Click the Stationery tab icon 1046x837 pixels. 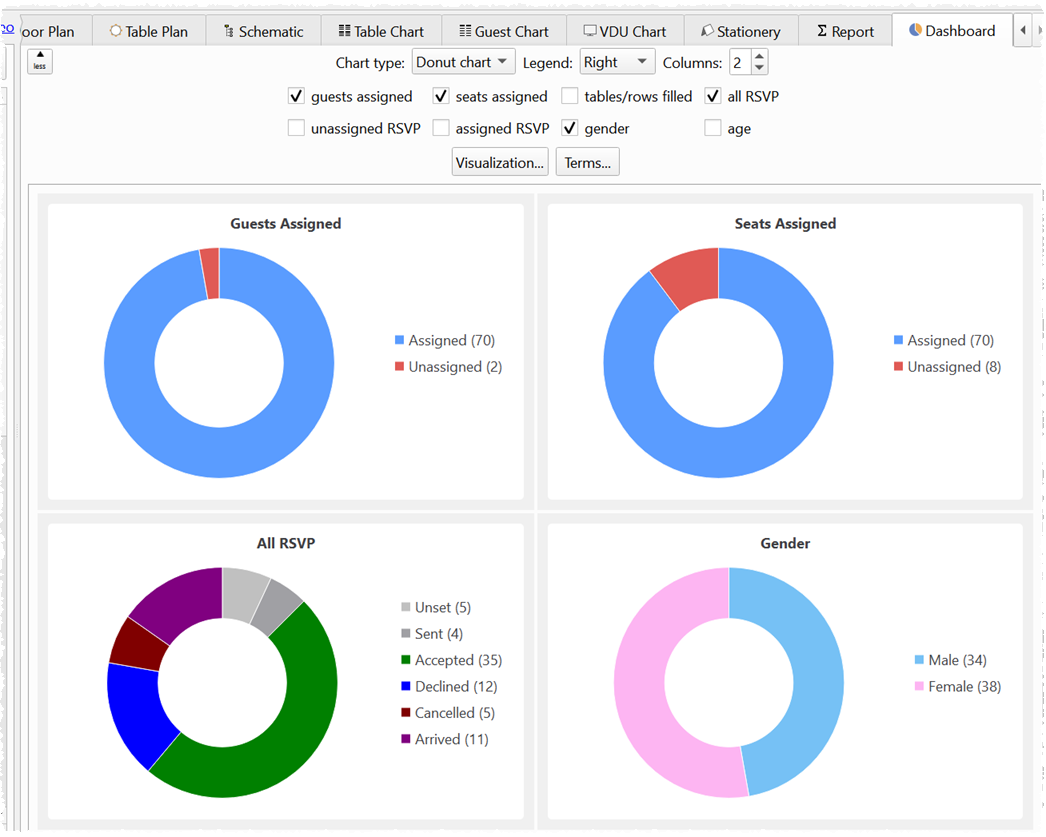coord(707,31)
